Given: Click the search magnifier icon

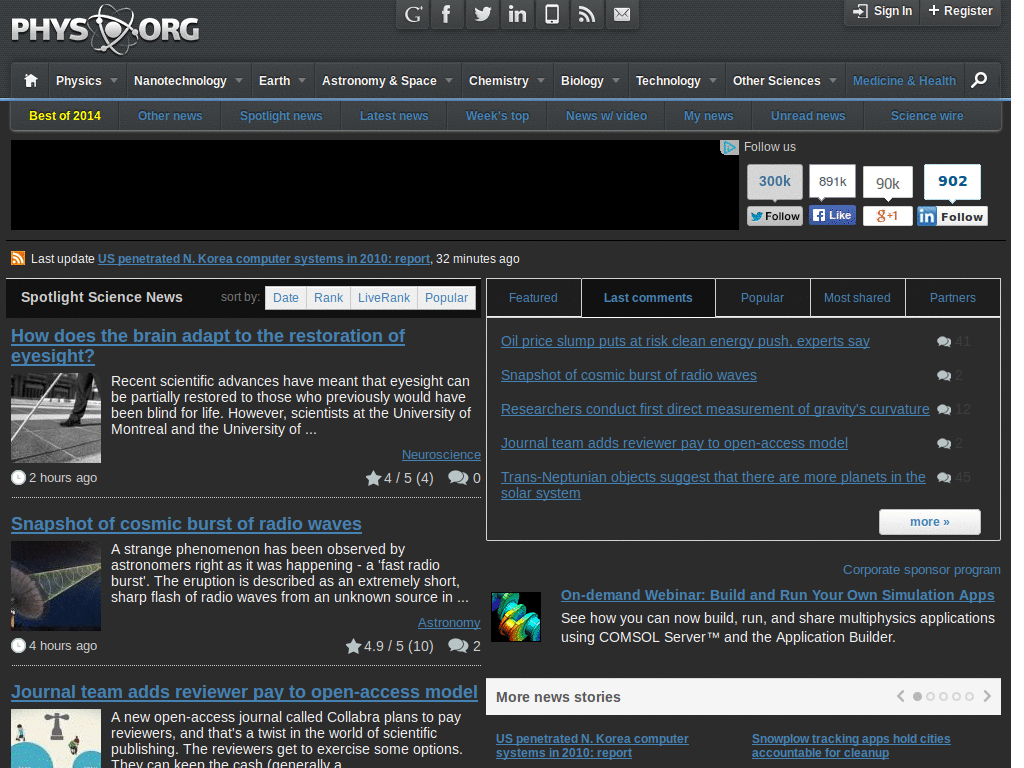Looking at the screenshot, I should point(979,80).
